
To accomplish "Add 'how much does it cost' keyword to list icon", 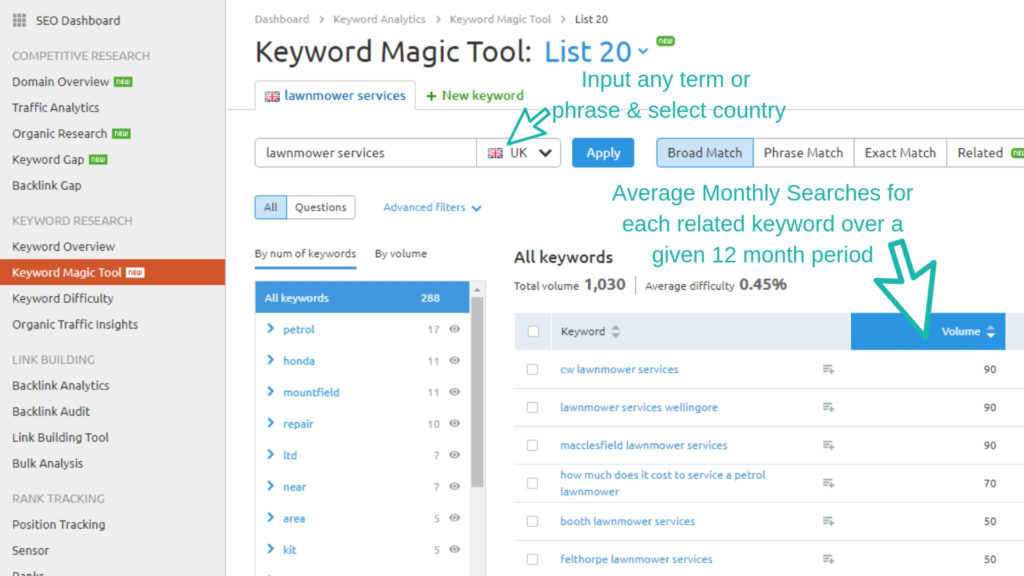I will click(x=828, y=483).
